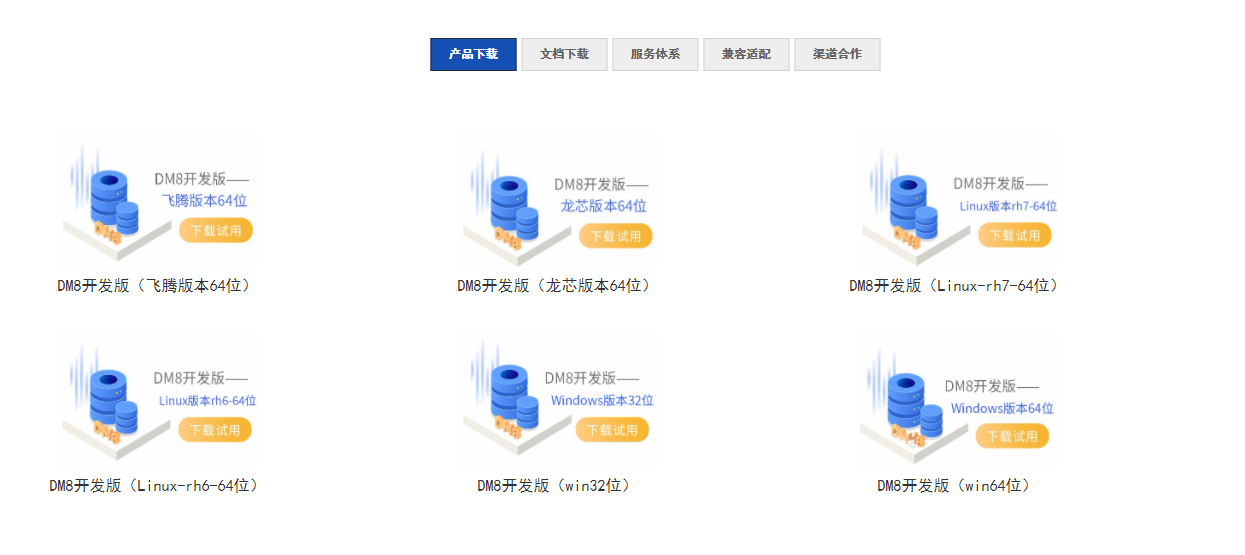Click blue text Windows版本32位 in banner
The width and height of the screenshot is (1245, 555).
coord(602,400)
